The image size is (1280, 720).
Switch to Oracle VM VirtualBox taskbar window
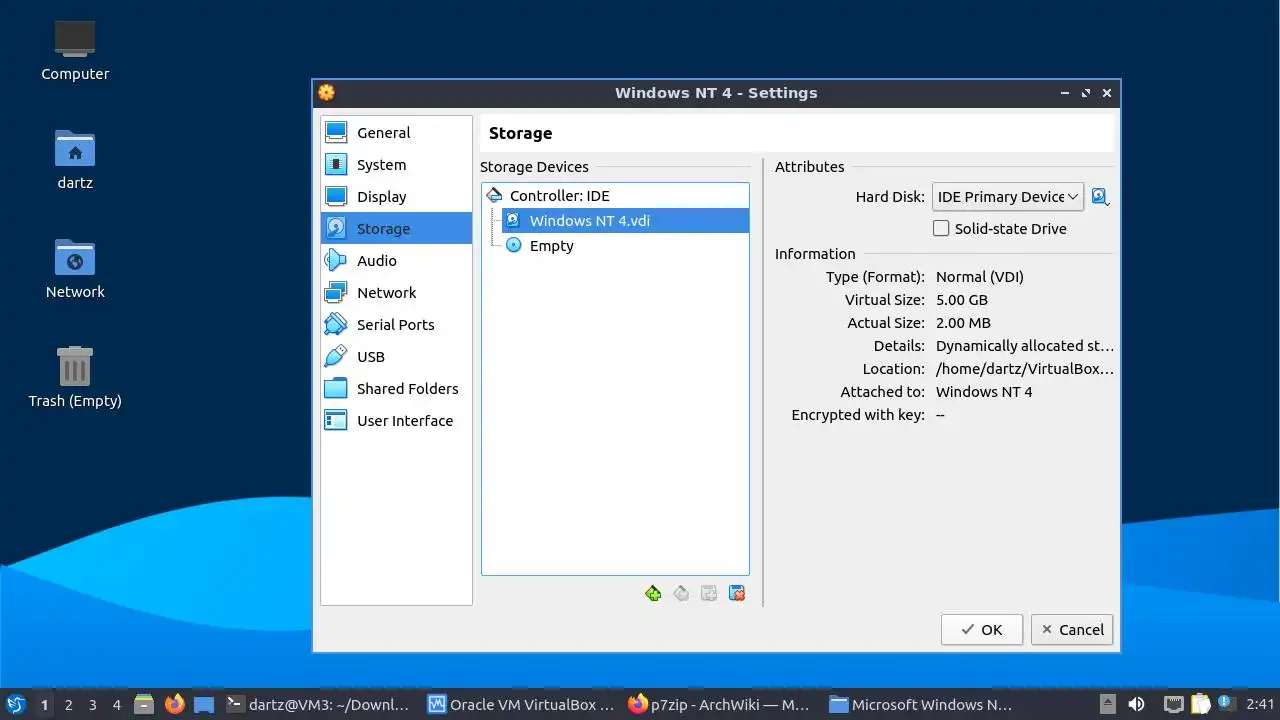(x=521, y=704)
